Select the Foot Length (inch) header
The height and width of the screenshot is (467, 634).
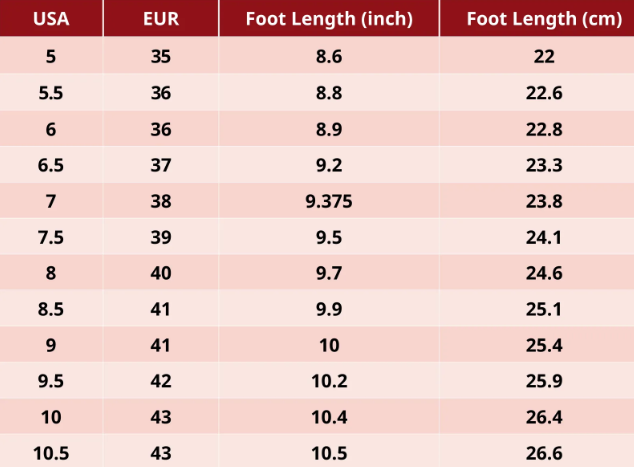tap(329, 19)
